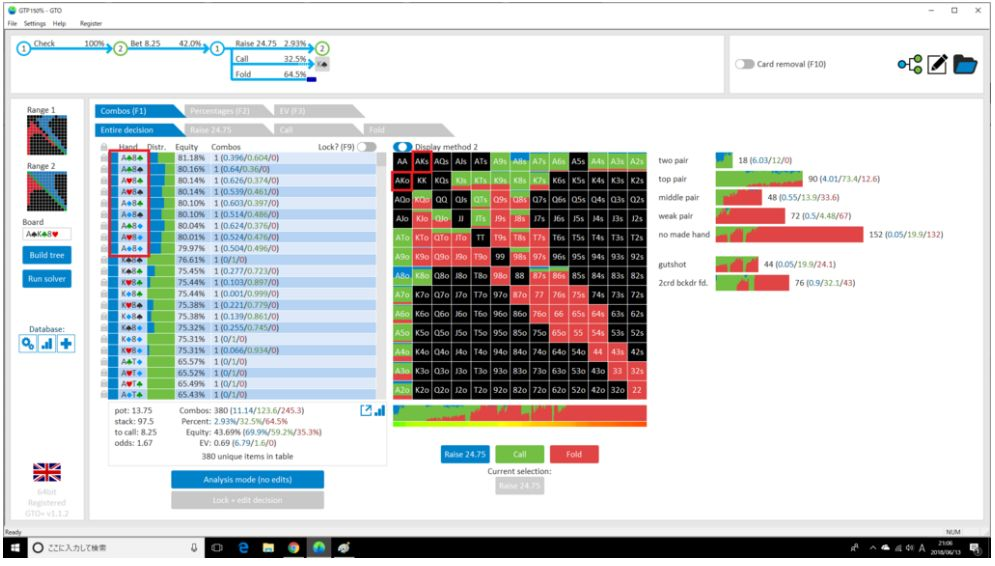This screenshot has width=995, height=566.
Task: Toggle the Lock? (F9) switch
Action: 366,147
